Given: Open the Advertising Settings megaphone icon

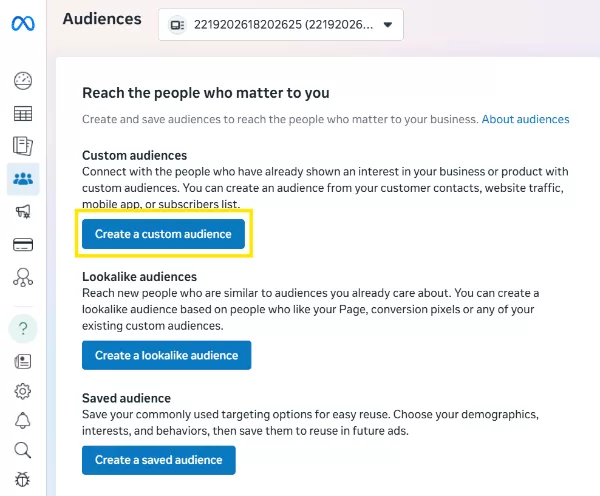Looking at the screenshot, I should pos(23,211).
